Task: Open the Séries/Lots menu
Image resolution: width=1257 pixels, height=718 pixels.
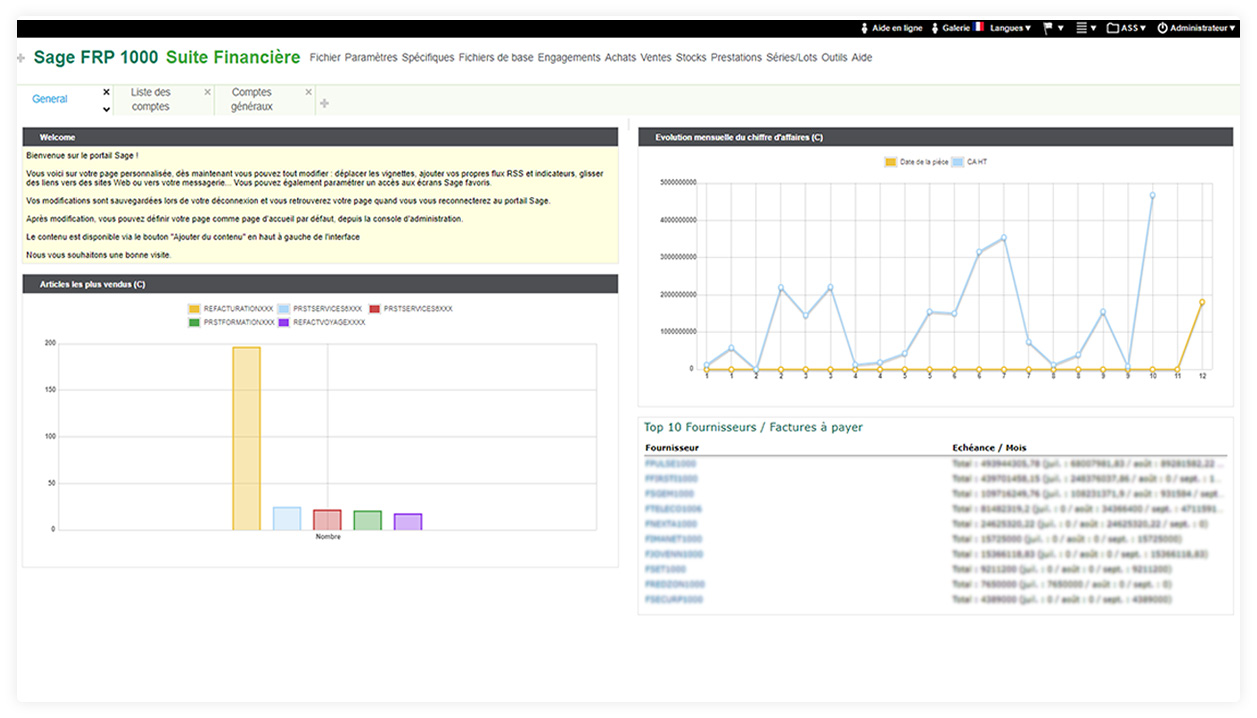Action: click(x=792, y=58)
